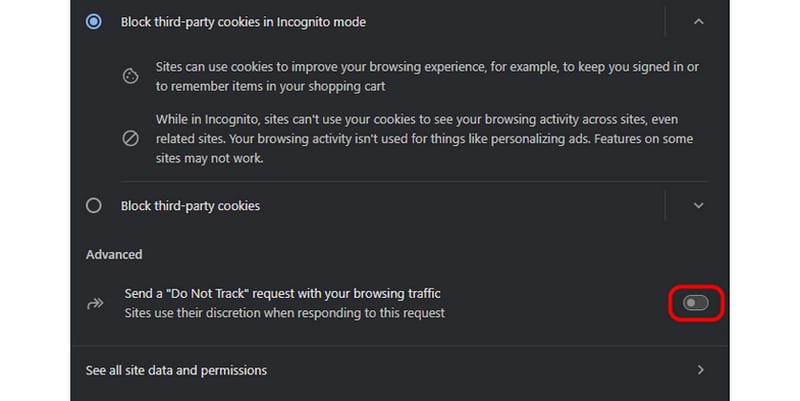Open See all site data and permissions
This screenshot has height=401, width=800.
(176, 370)
